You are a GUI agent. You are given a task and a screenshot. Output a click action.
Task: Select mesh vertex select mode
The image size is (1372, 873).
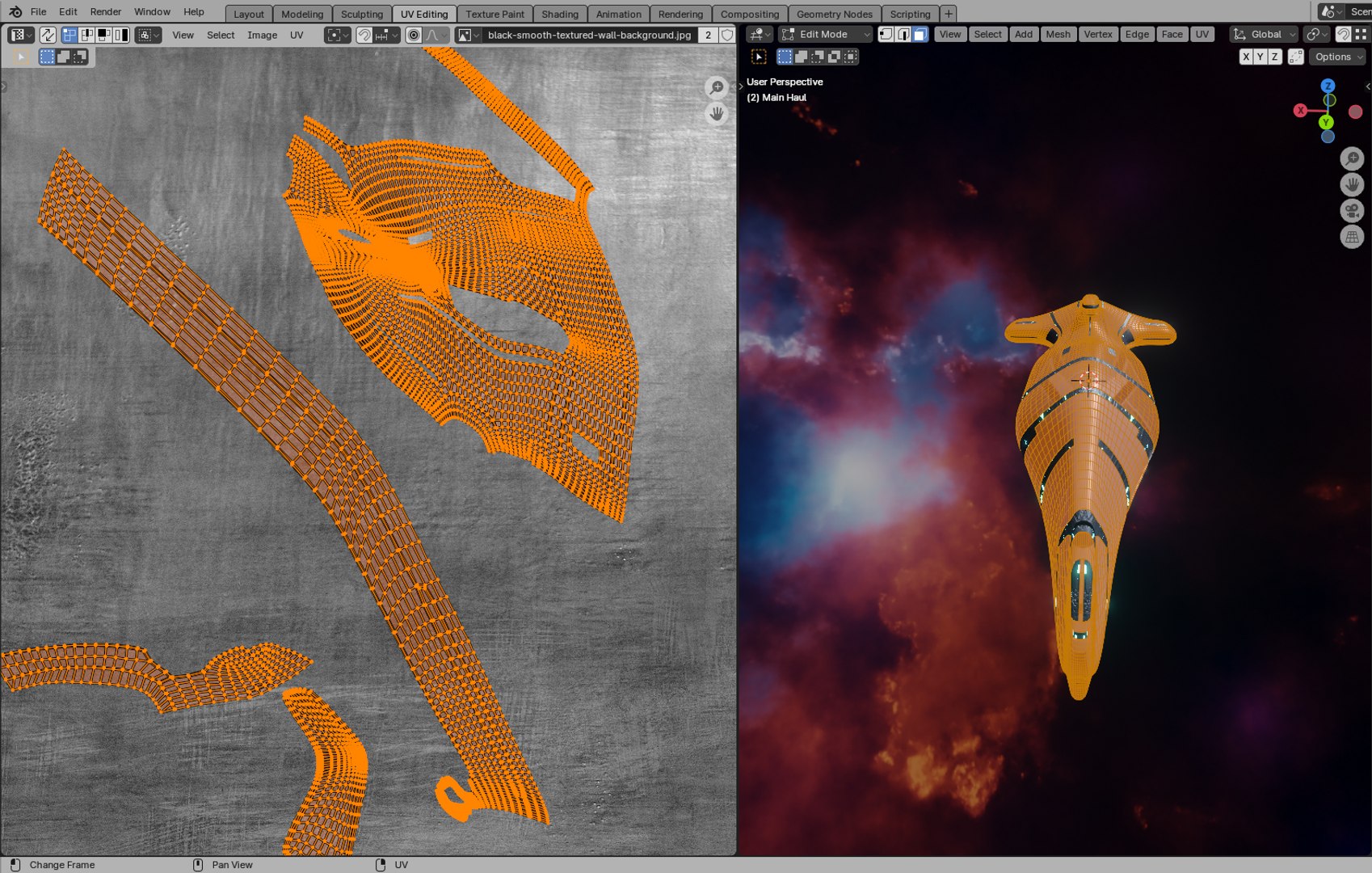point(886,34)
